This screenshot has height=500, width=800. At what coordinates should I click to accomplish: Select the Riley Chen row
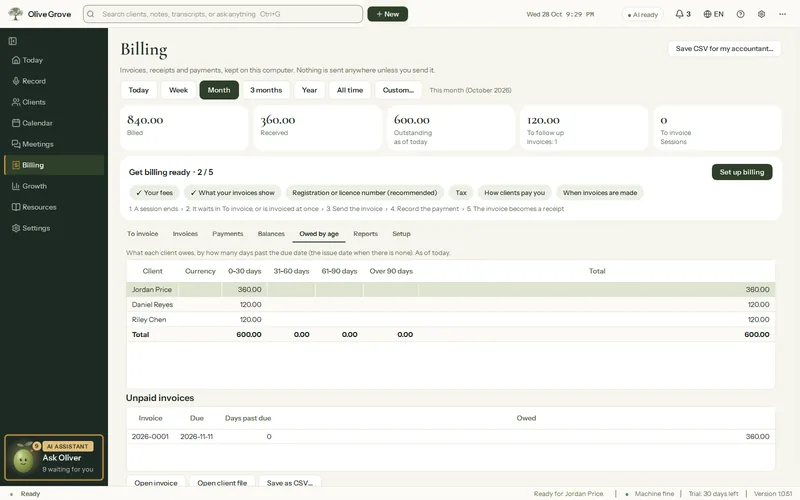(x=451, y=319)
